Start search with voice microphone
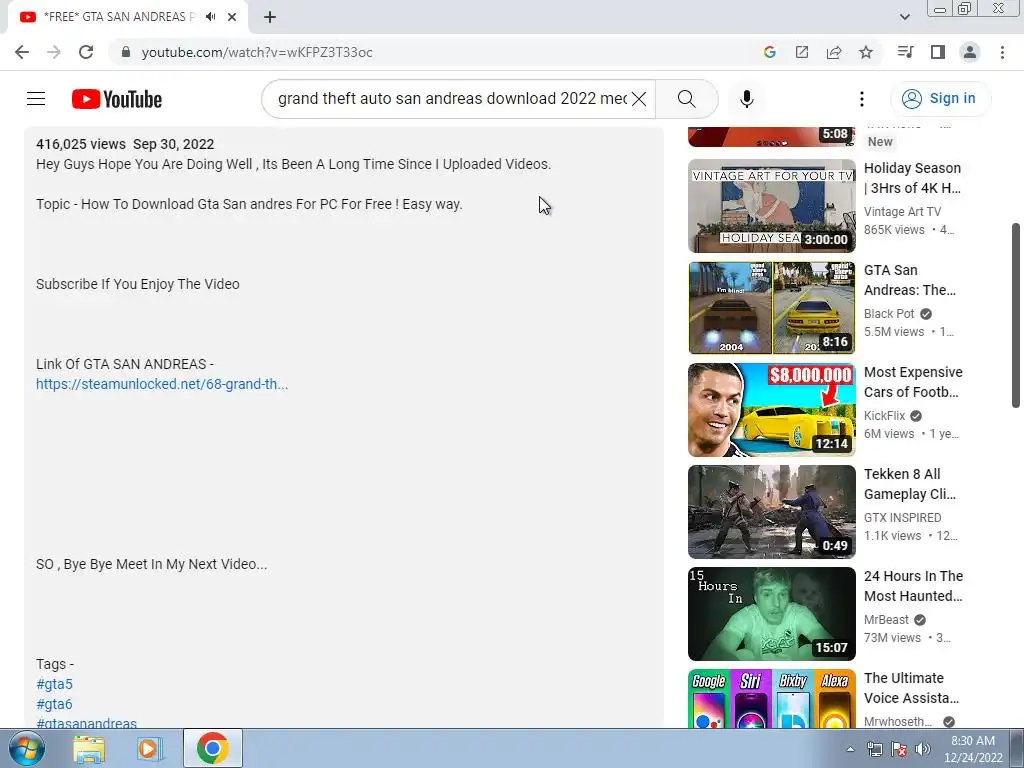 746,99
